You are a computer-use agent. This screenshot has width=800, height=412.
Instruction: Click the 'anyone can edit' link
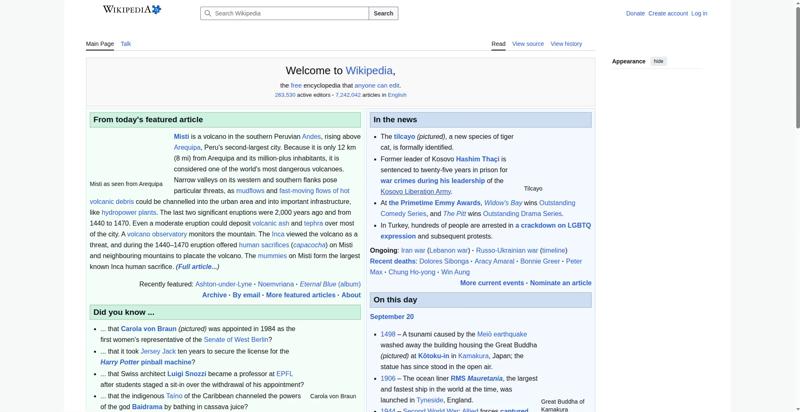coord(377,86)
